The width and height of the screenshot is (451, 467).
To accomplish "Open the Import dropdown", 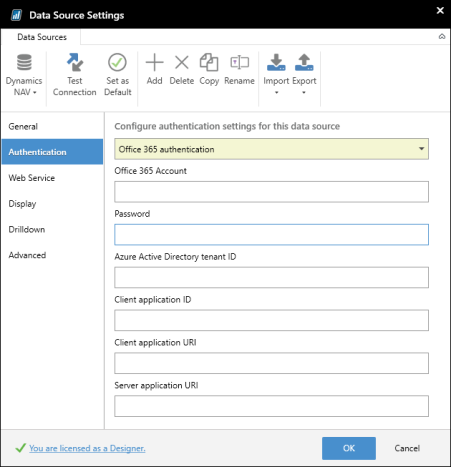I will [276, 74].
